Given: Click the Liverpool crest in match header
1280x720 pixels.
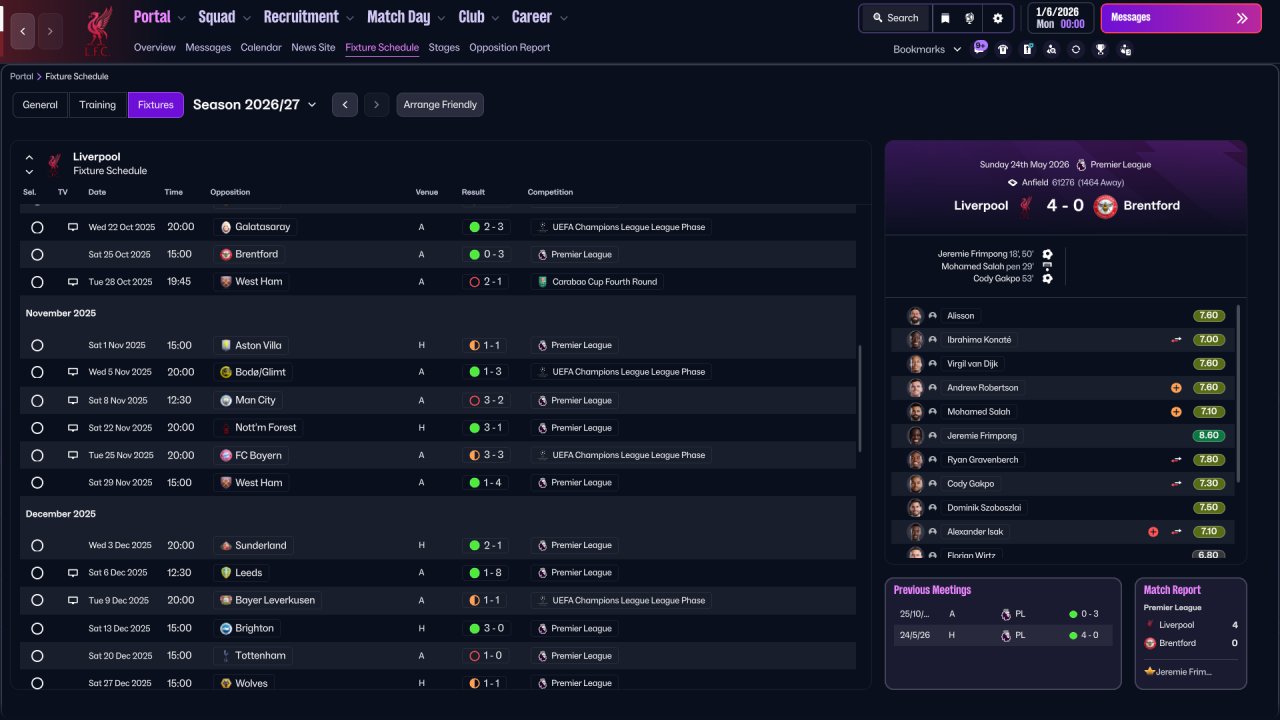Looking at the screenshot, I should coord(1025,206).
